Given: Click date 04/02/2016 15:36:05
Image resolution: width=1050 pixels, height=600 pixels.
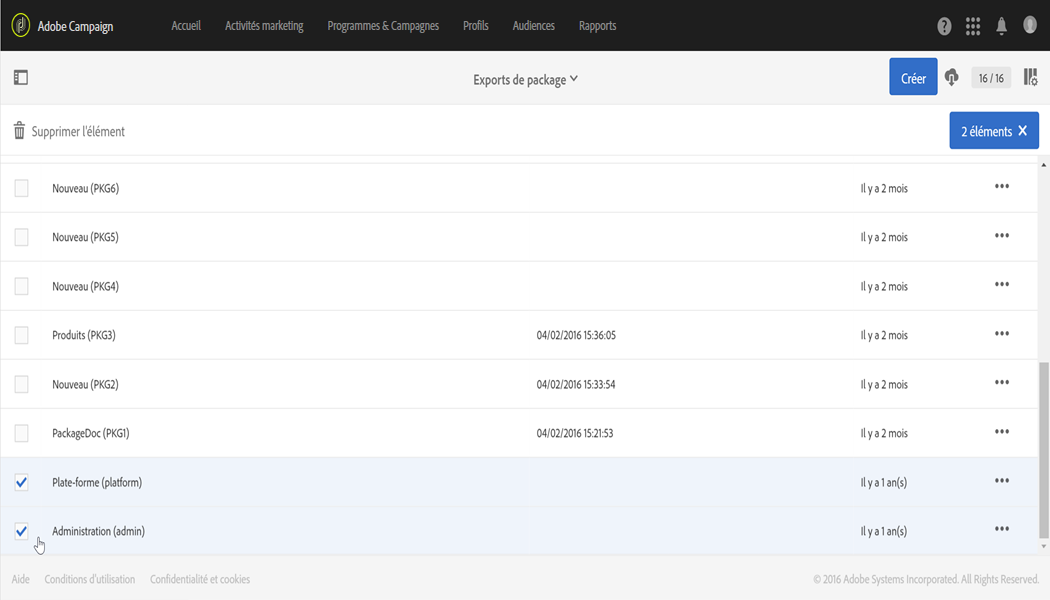Looking at the screenshot, I should point(576,335).
